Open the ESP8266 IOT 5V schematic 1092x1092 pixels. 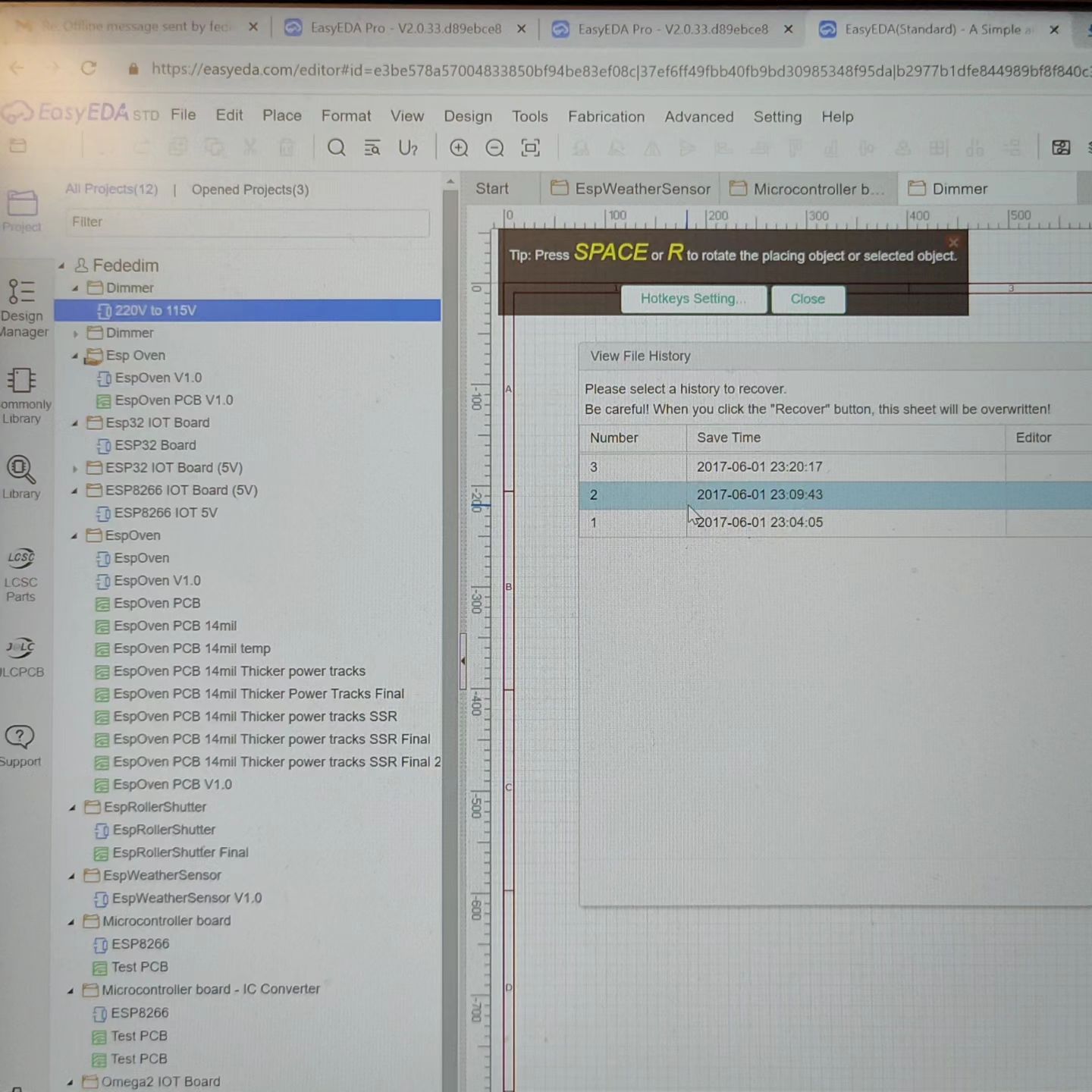pyautogui.click(x=165, y=513)
